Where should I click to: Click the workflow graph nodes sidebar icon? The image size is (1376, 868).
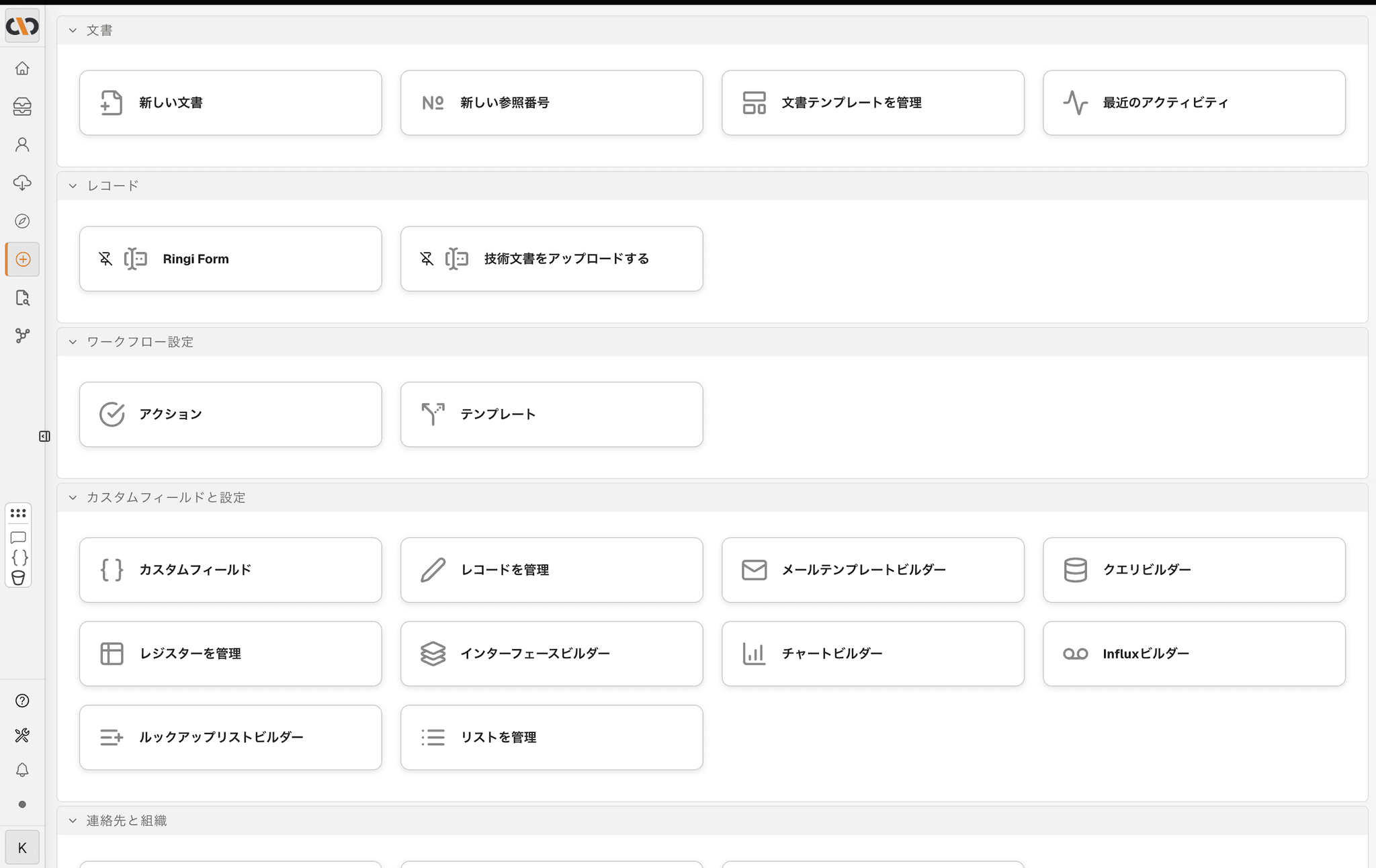tap(22, 335)
